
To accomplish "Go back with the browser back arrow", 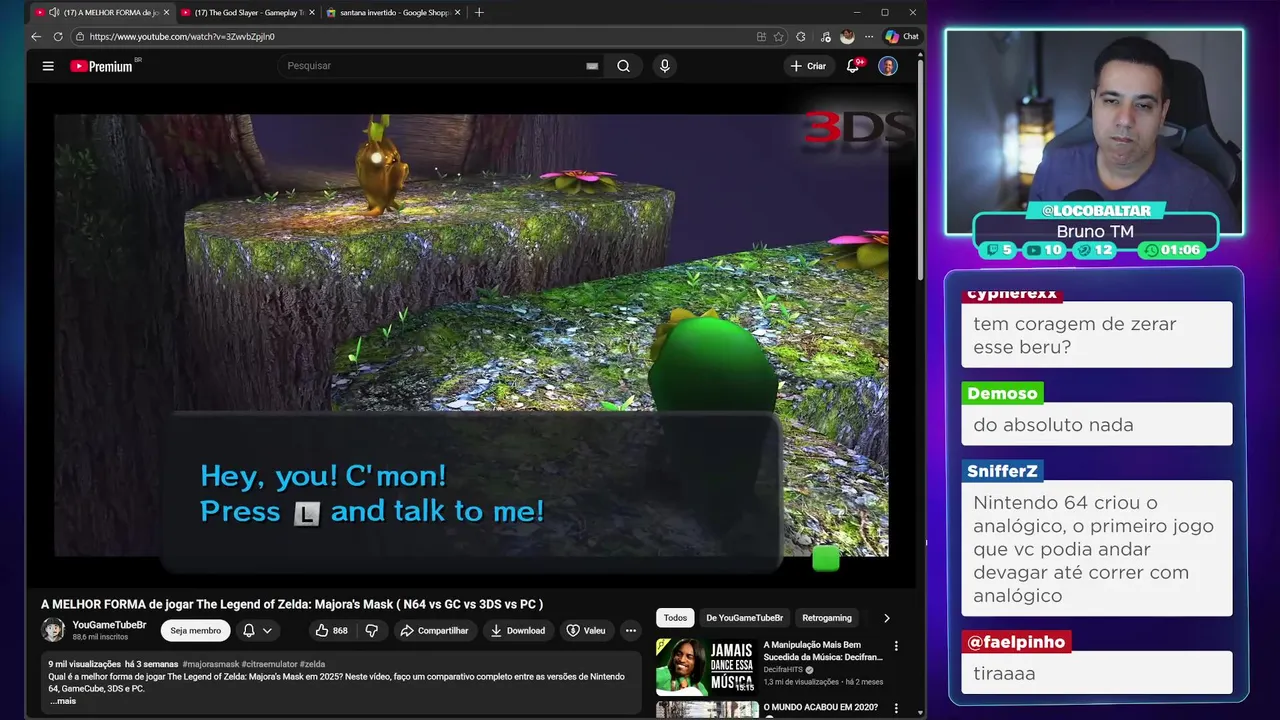I will 36,37.
